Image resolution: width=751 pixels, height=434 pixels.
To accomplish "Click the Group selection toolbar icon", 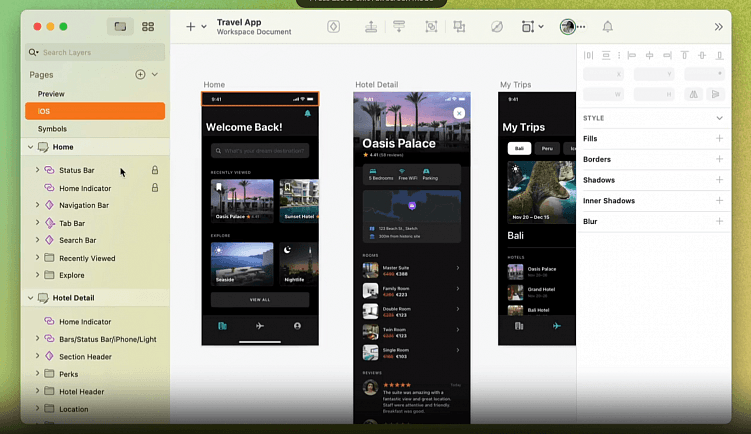I will 432,26.
